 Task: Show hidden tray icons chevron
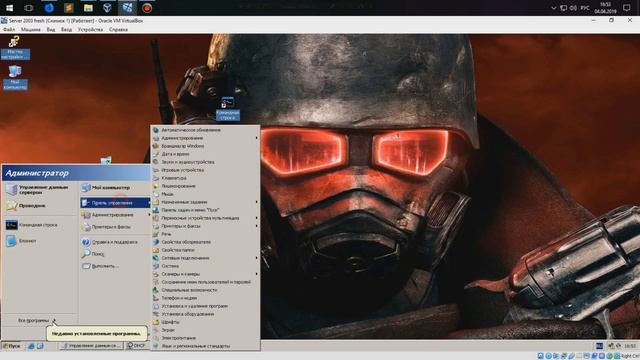[x=553, y=8]
